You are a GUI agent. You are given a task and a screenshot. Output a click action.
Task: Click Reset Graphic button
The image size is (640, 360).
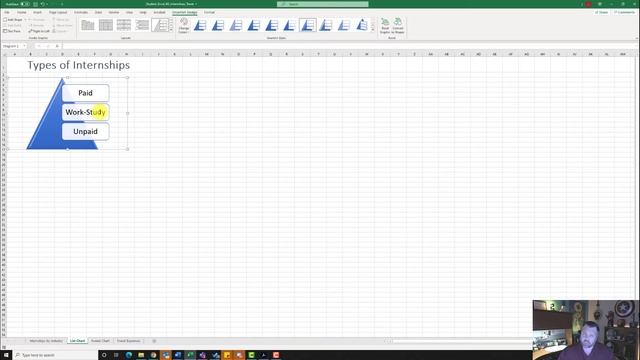click(x=385, y=26)
